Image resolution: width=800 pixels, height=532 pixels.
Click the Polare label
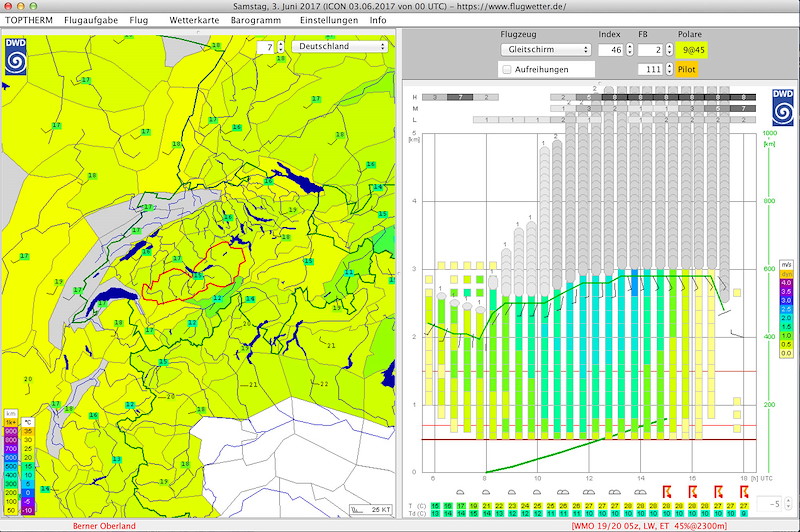coord(690,34)
